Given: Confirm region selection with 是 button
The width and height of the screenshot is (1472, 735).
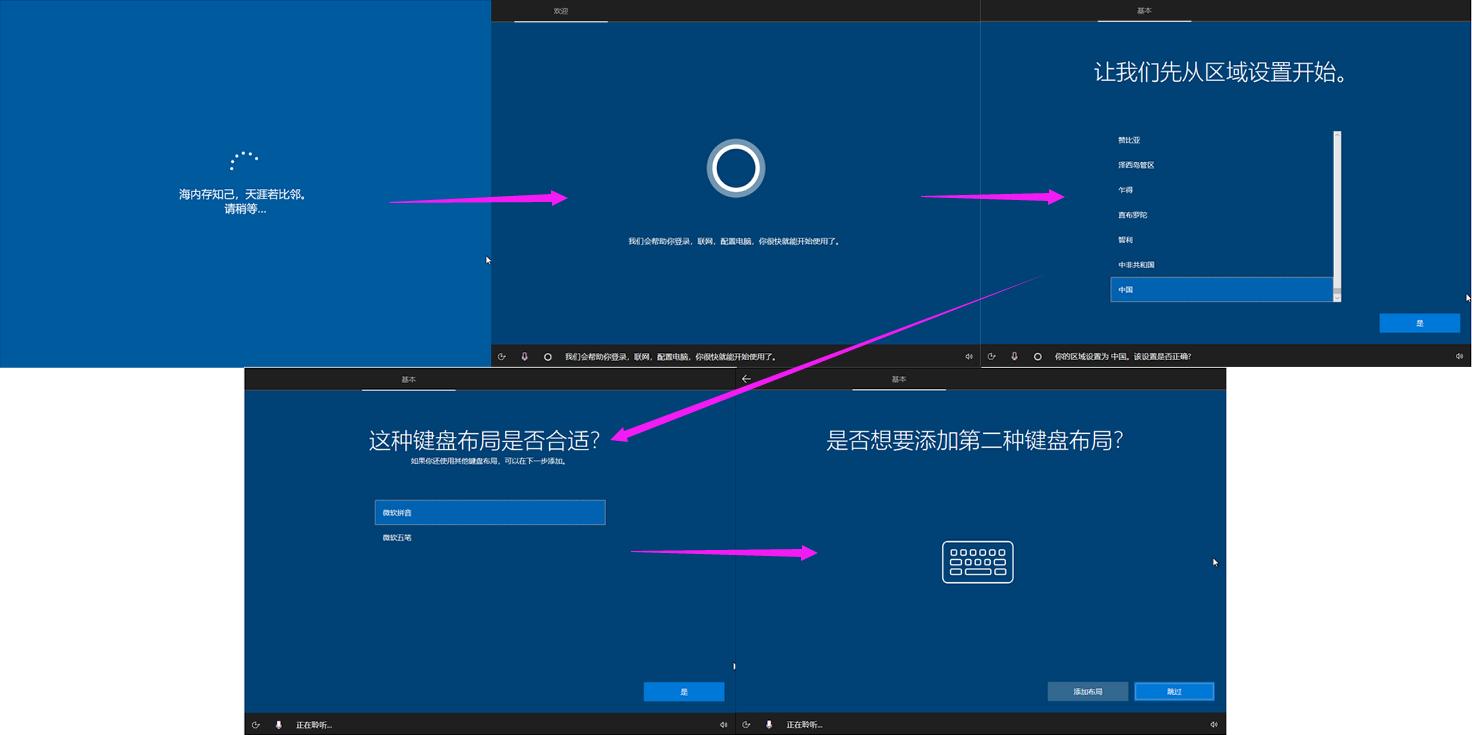Looking at the screenshot, I should coord(1419,322).
